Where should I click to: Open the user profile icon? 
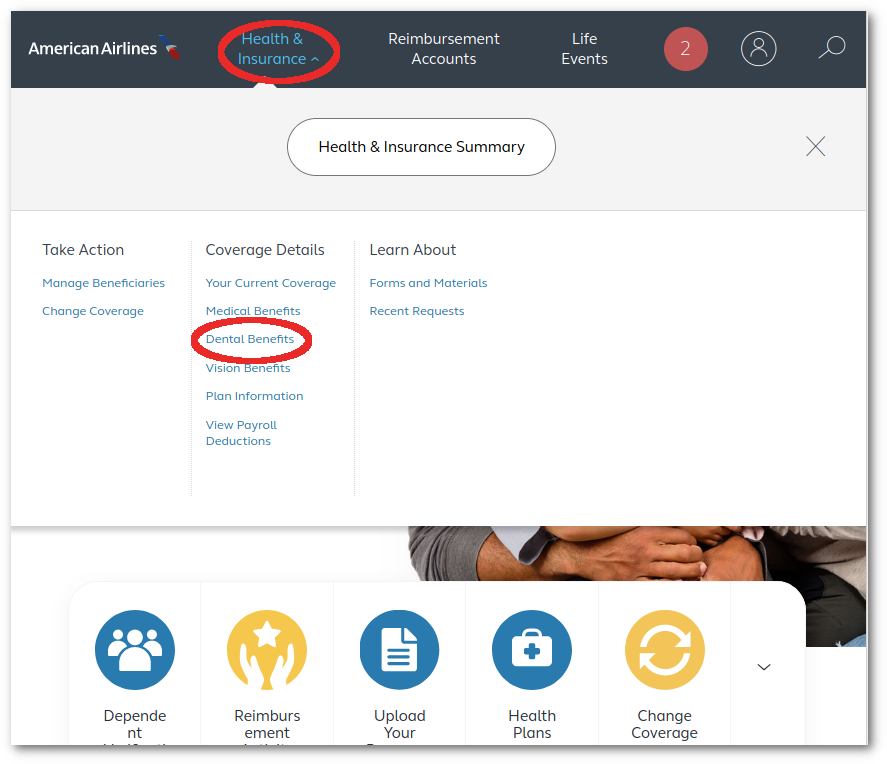pos(758,48)
